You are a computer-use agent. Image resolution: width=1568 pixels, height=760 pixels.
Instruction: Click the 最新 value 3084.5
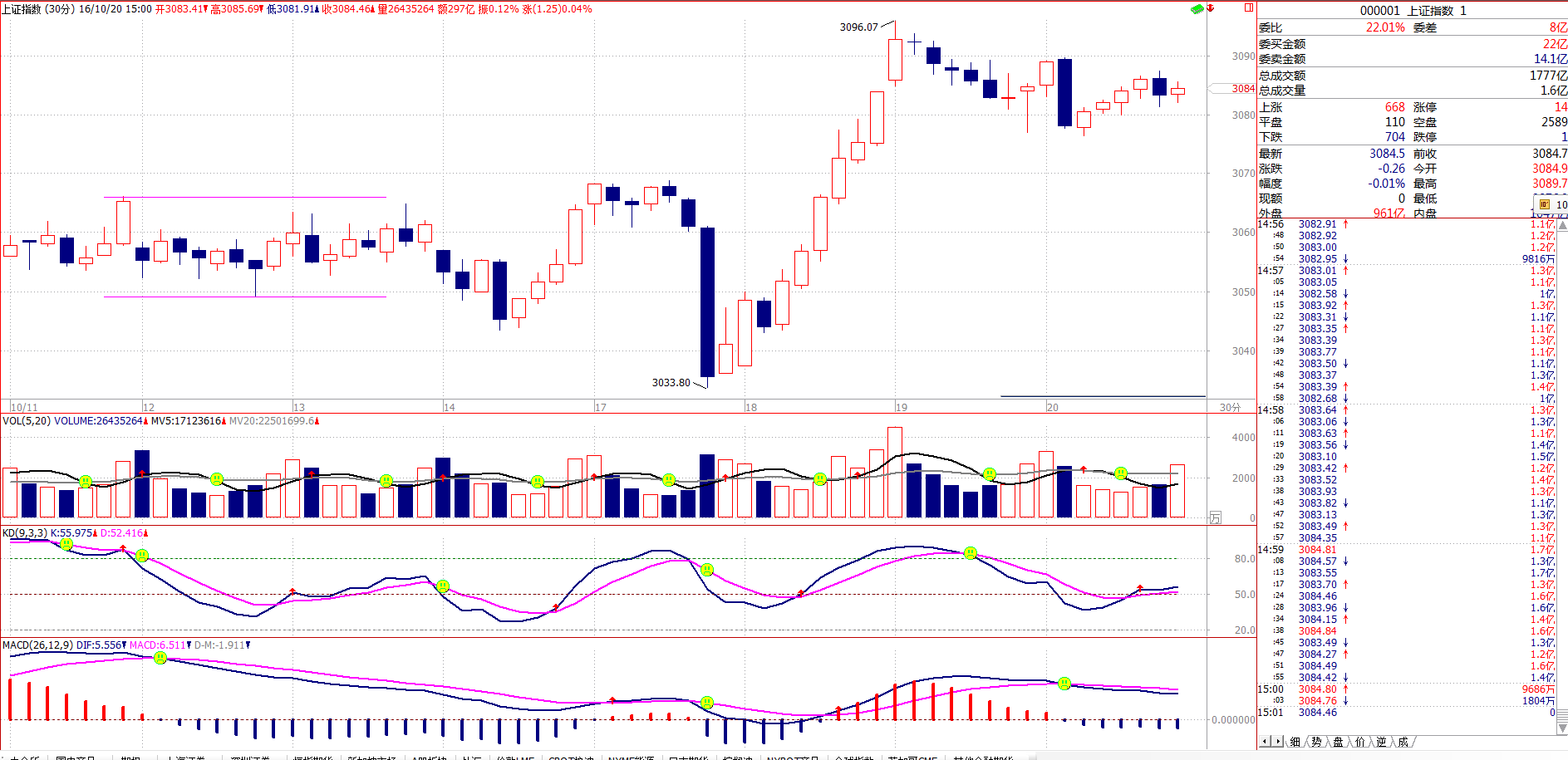(1387, 154)
